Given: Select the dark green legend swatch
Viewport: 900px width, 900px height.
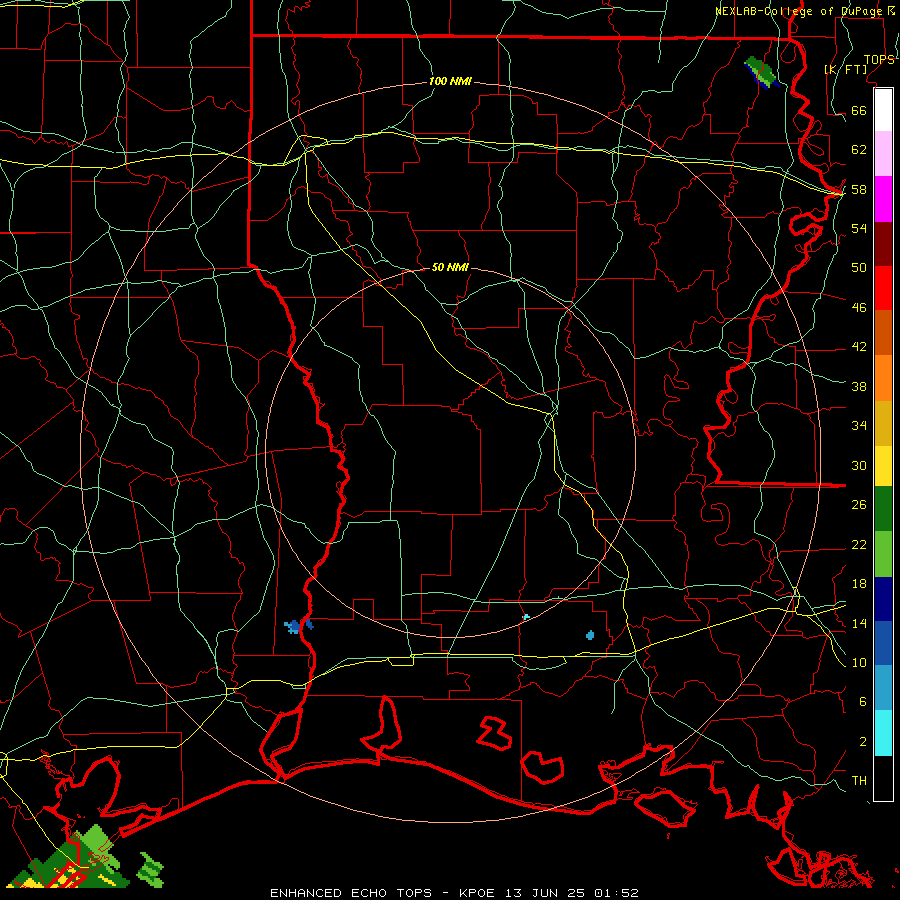Looking at the screenshot, I should (x=883, y=509).
